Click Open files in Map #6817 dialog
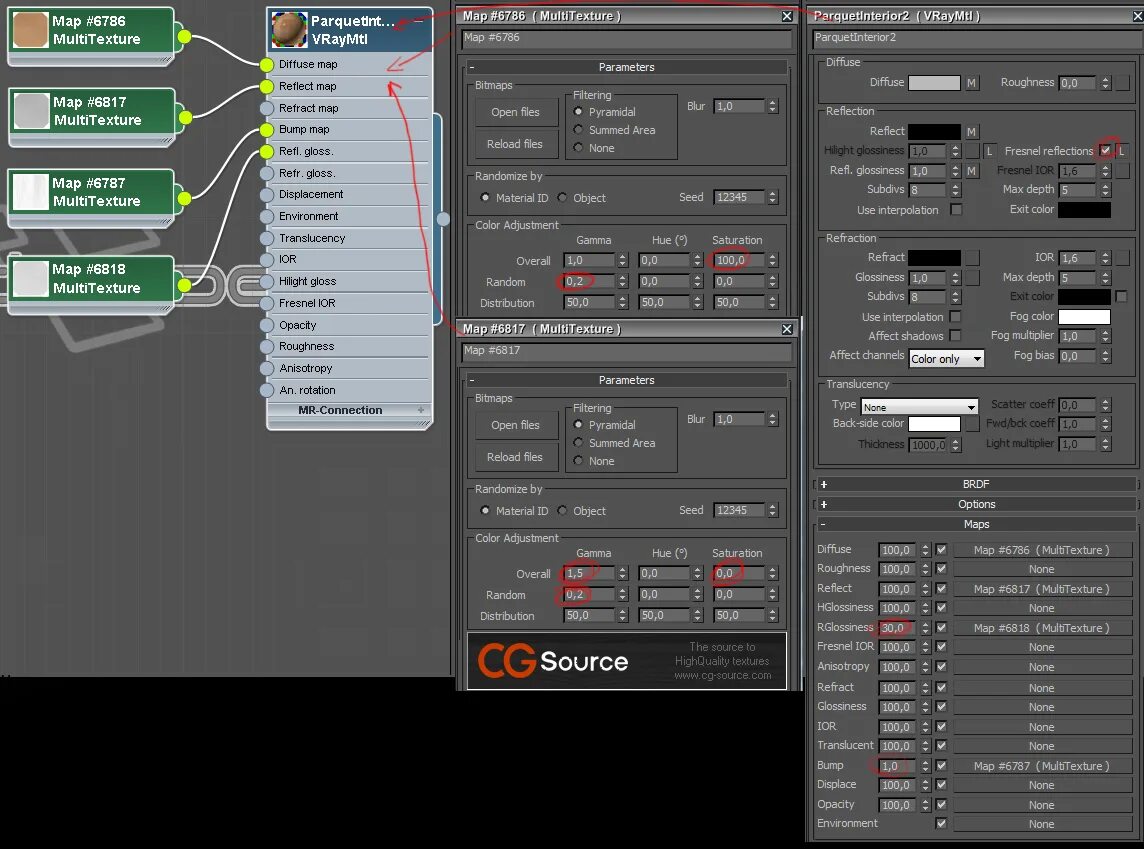The image size is (1144, 849). pos(515,425)
